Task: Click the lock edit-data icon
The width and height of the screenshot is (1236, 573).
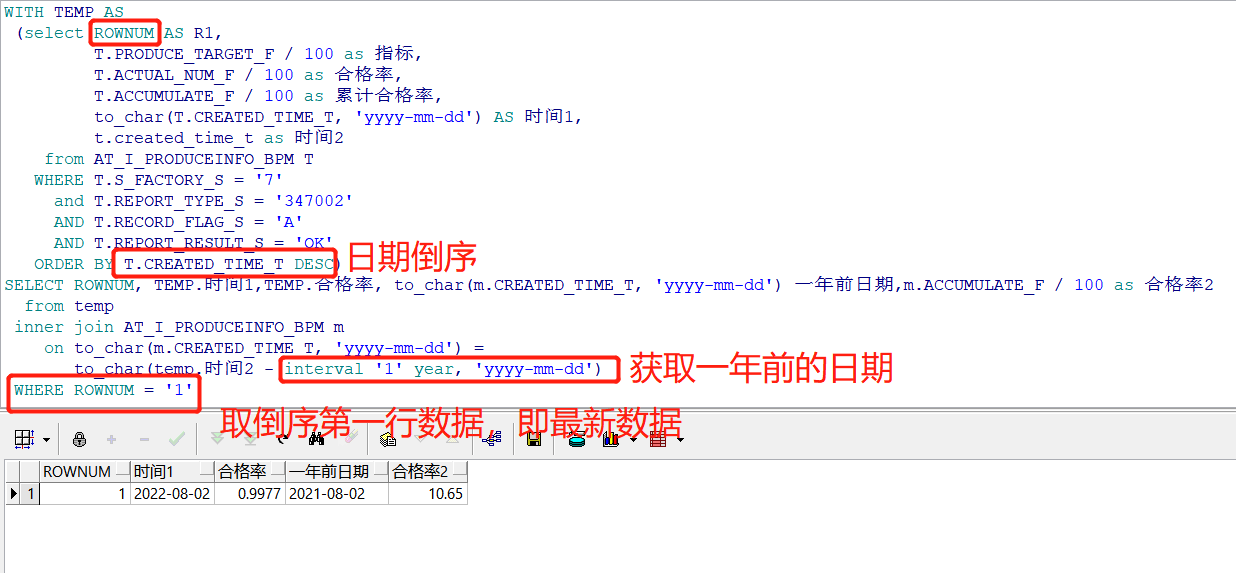Action: point(79,439)
